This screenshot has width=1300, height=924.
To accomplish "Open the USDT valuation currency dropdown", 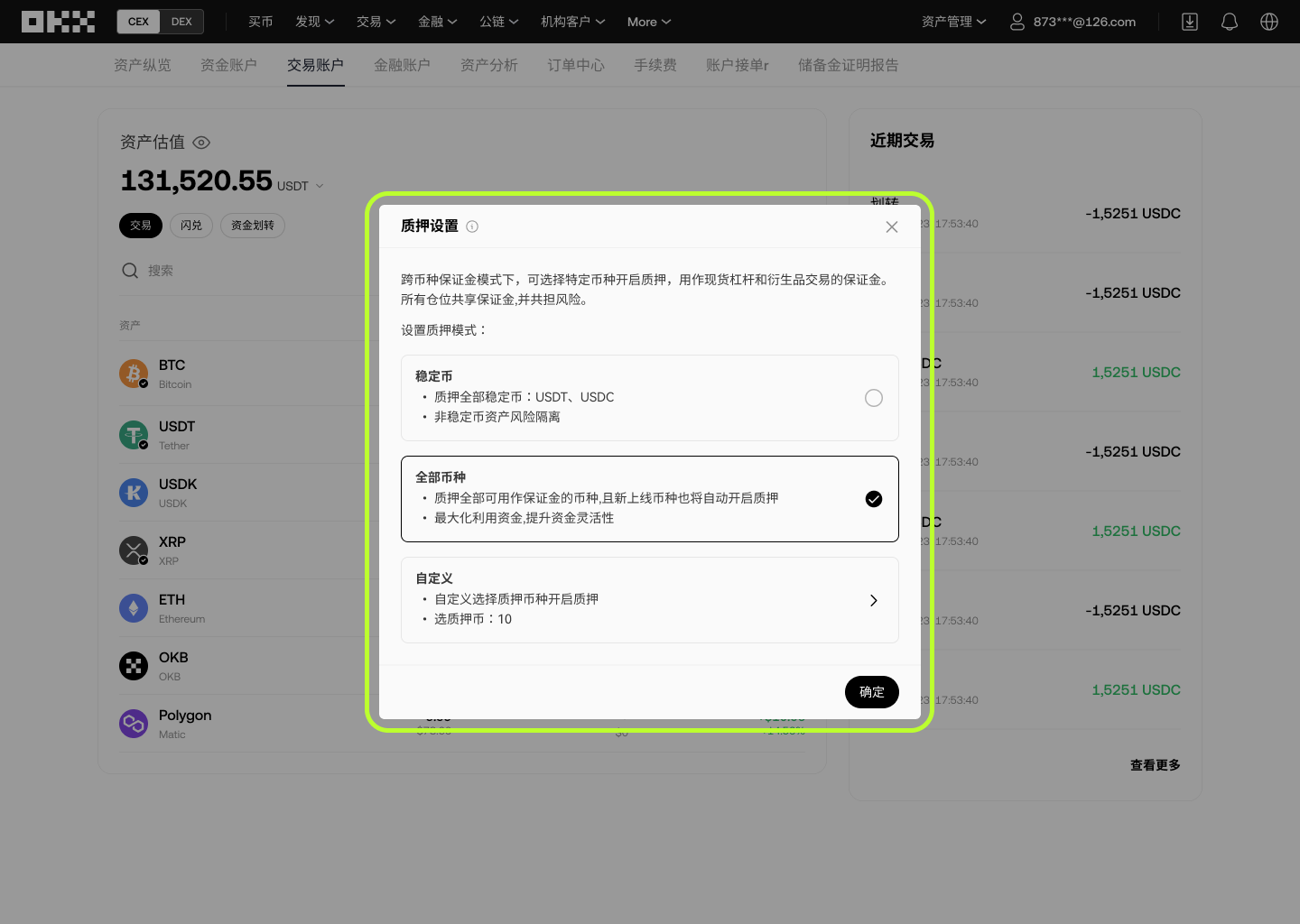I will [x=300, y=186].
